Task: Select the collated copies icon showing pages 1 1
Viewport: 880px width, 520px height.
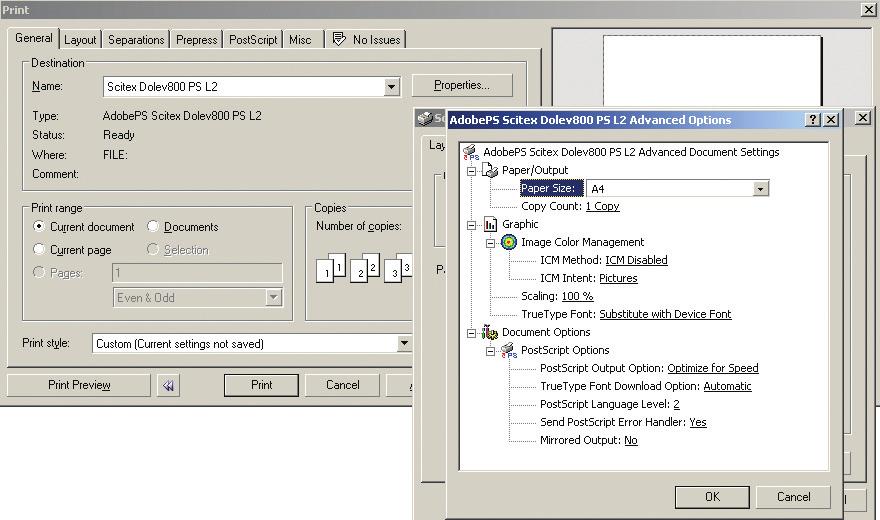Action: coord(331,268)
